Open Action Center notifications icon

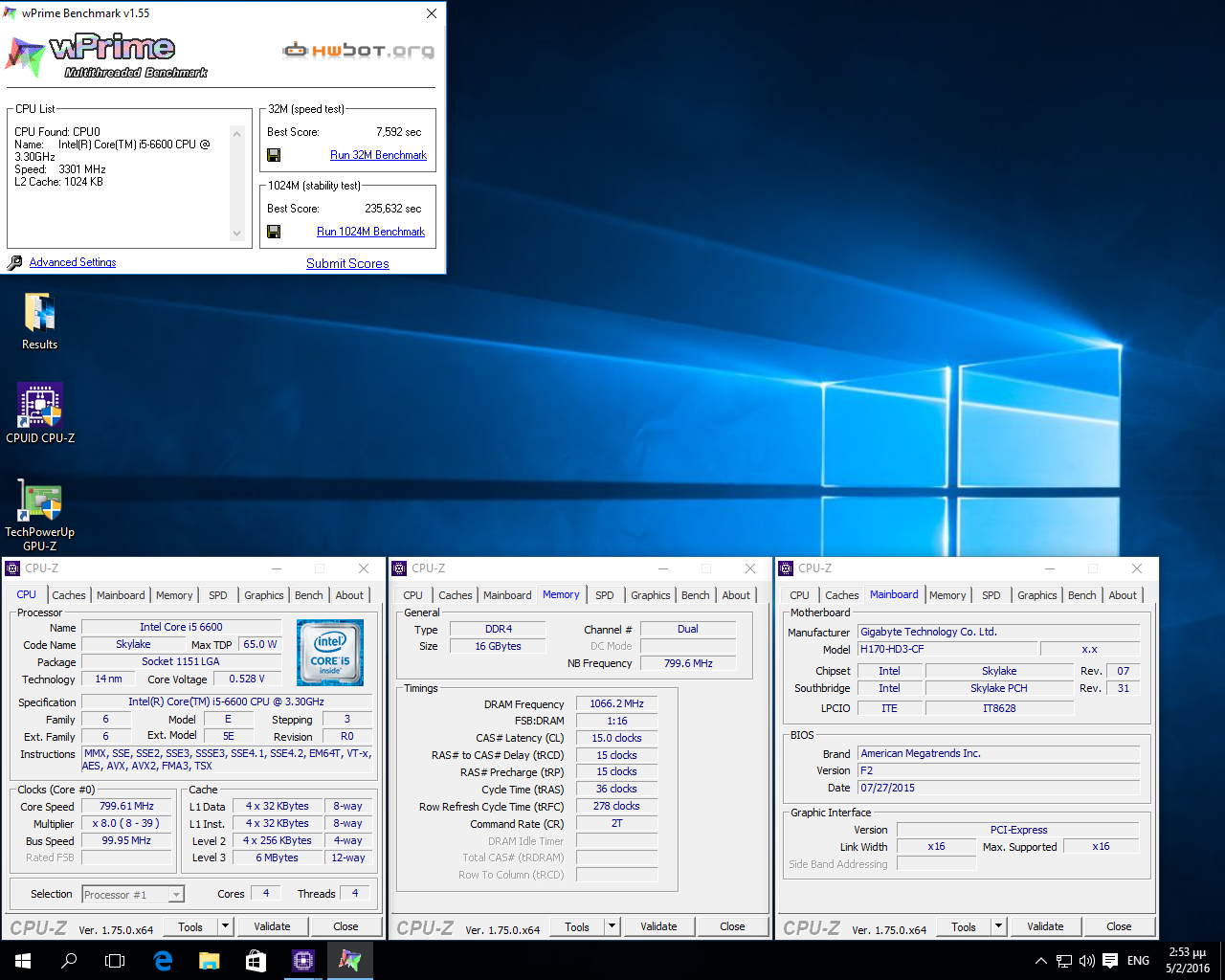[x=1110, y=961]
